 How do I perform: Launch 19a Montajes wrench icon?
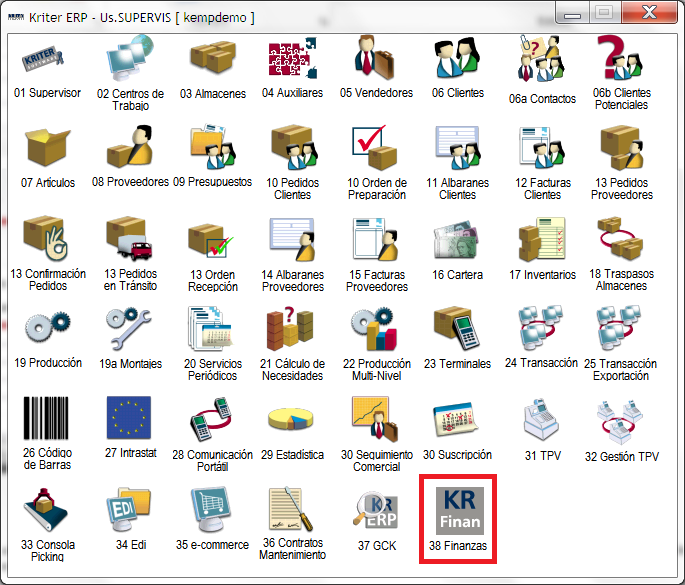[129, 329]
